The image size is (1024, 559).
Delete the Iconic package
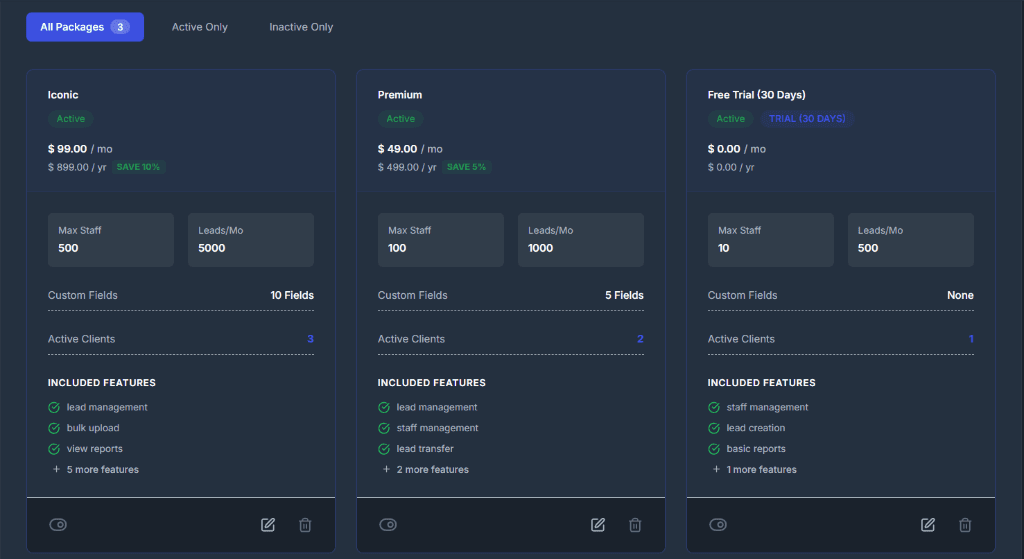pyautogui.click(x=305, y=524)
